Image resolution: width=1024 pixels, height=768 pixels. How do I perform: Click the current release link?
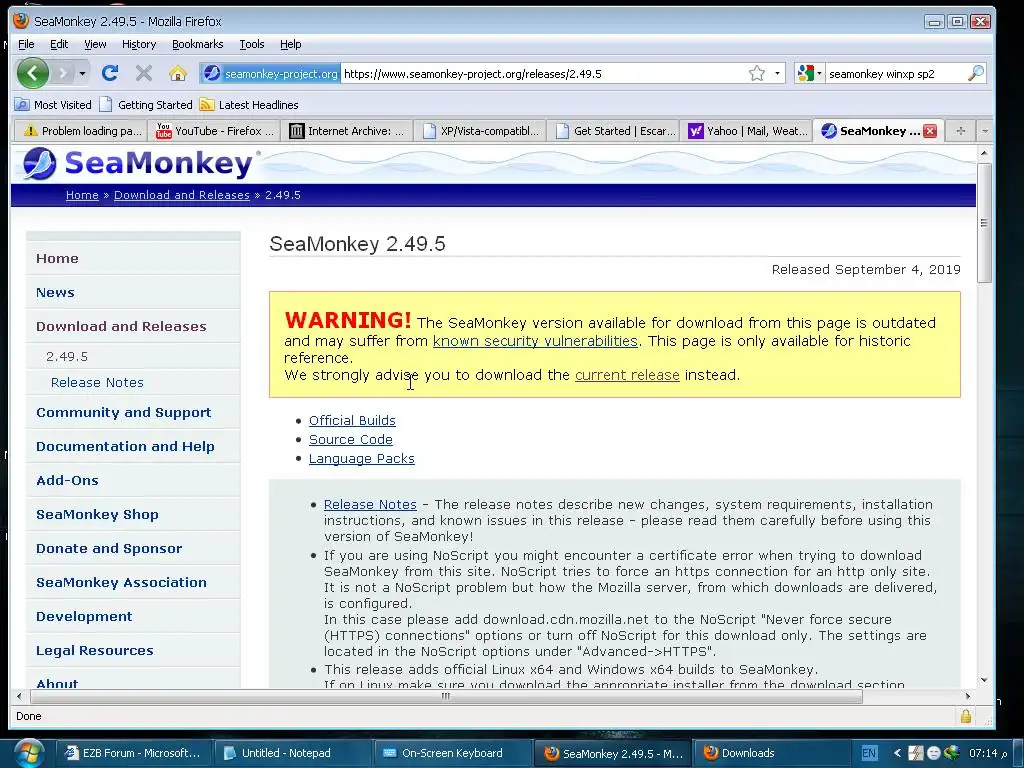627,375
